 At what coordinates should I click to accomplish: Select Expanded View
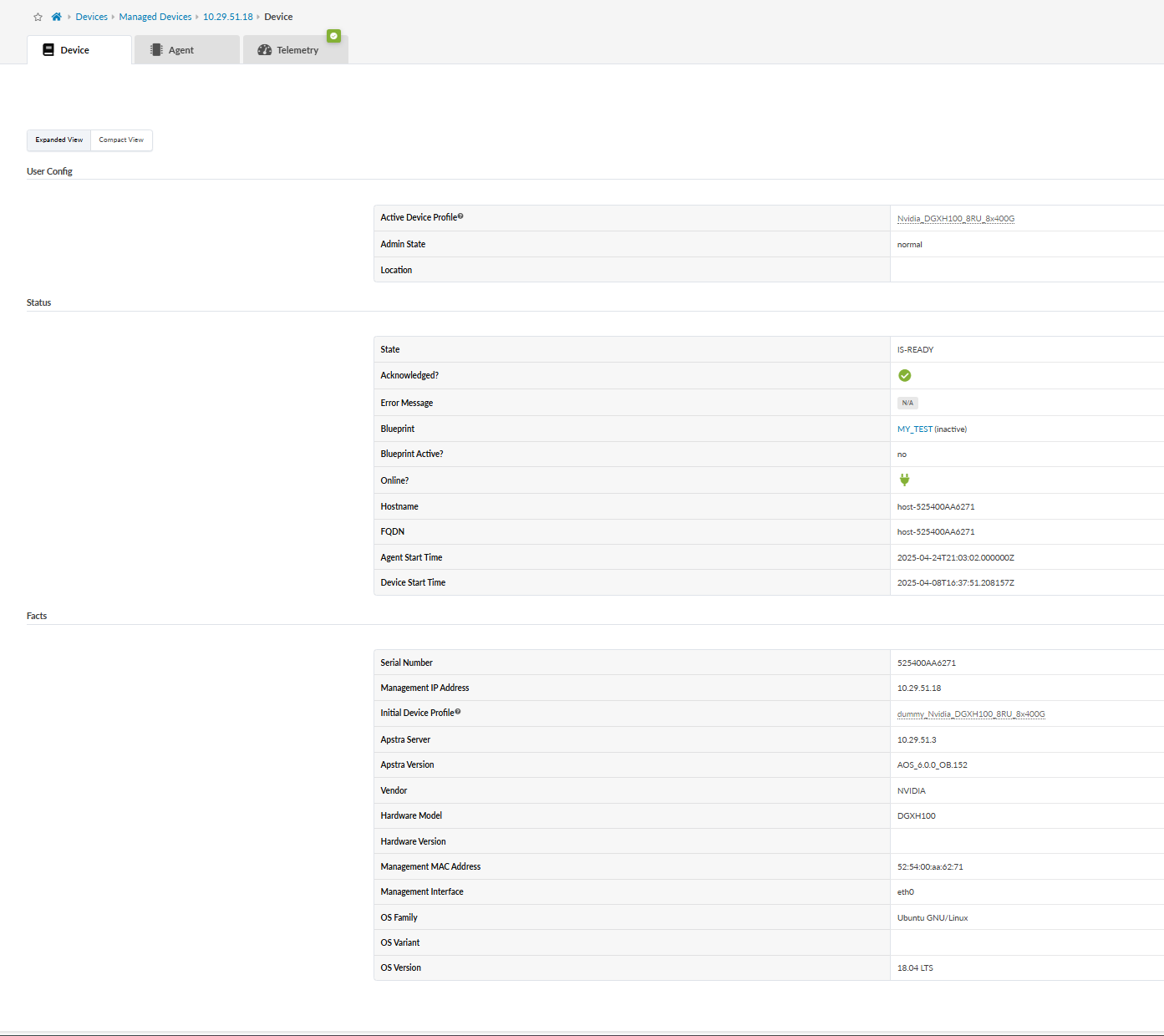click(59, 140)
